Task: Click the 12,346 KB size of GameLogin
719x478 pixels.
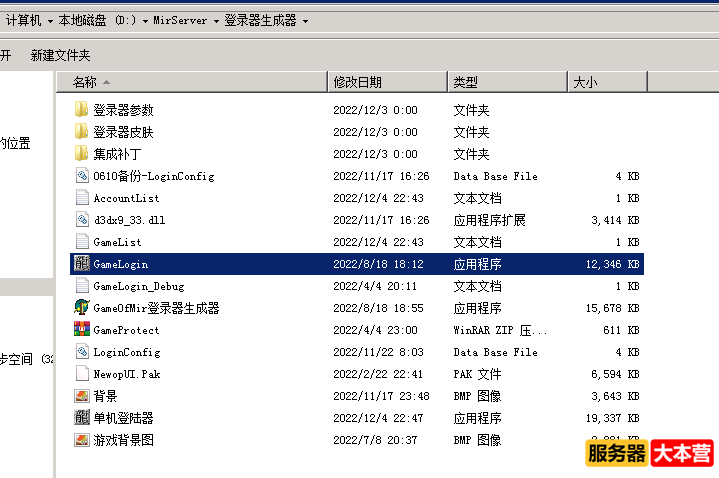Action: (613, 264)
